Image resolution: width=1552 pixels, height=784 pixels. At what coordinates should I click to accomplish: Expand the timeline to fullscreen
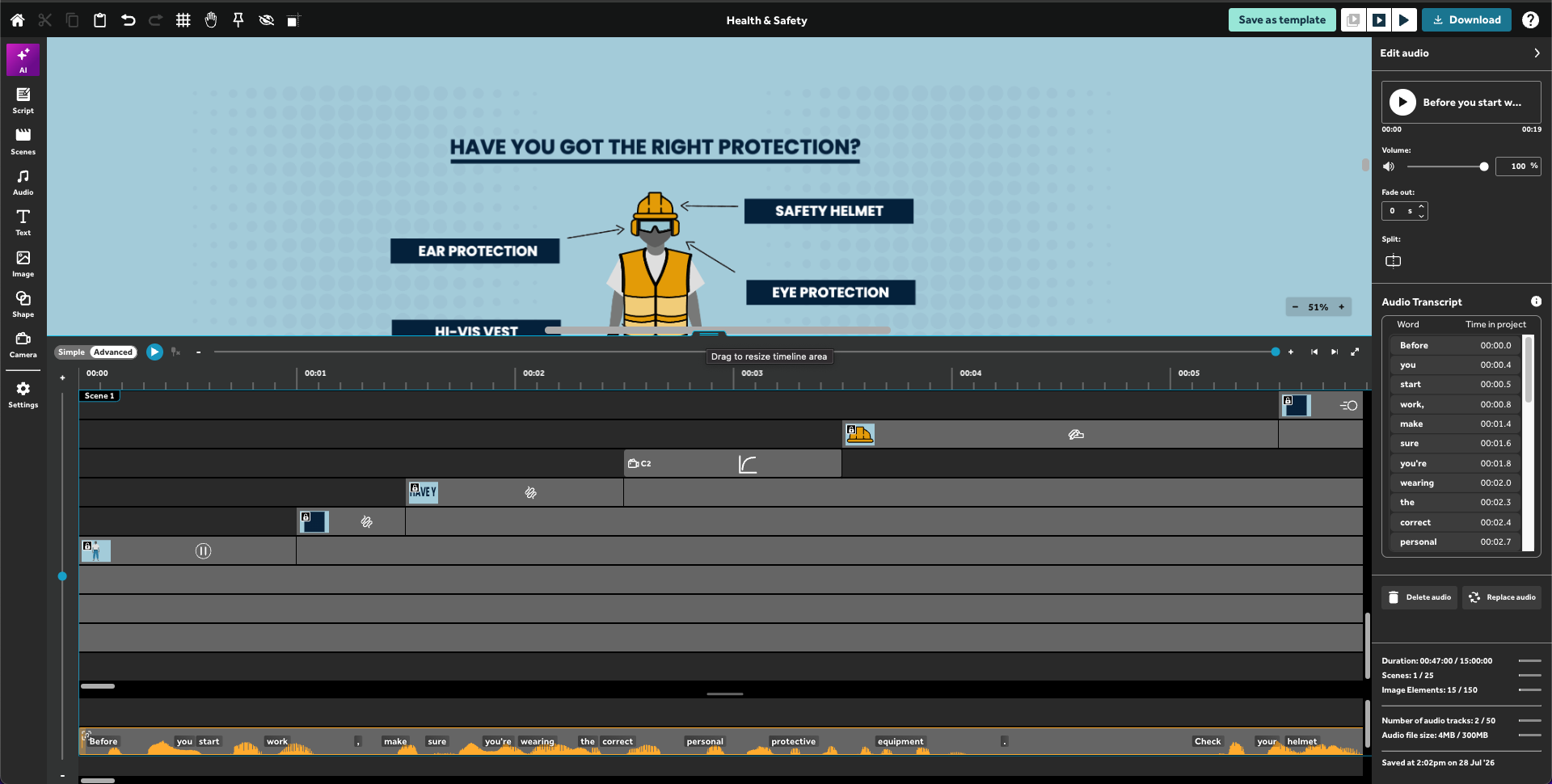pos(1355,352)
